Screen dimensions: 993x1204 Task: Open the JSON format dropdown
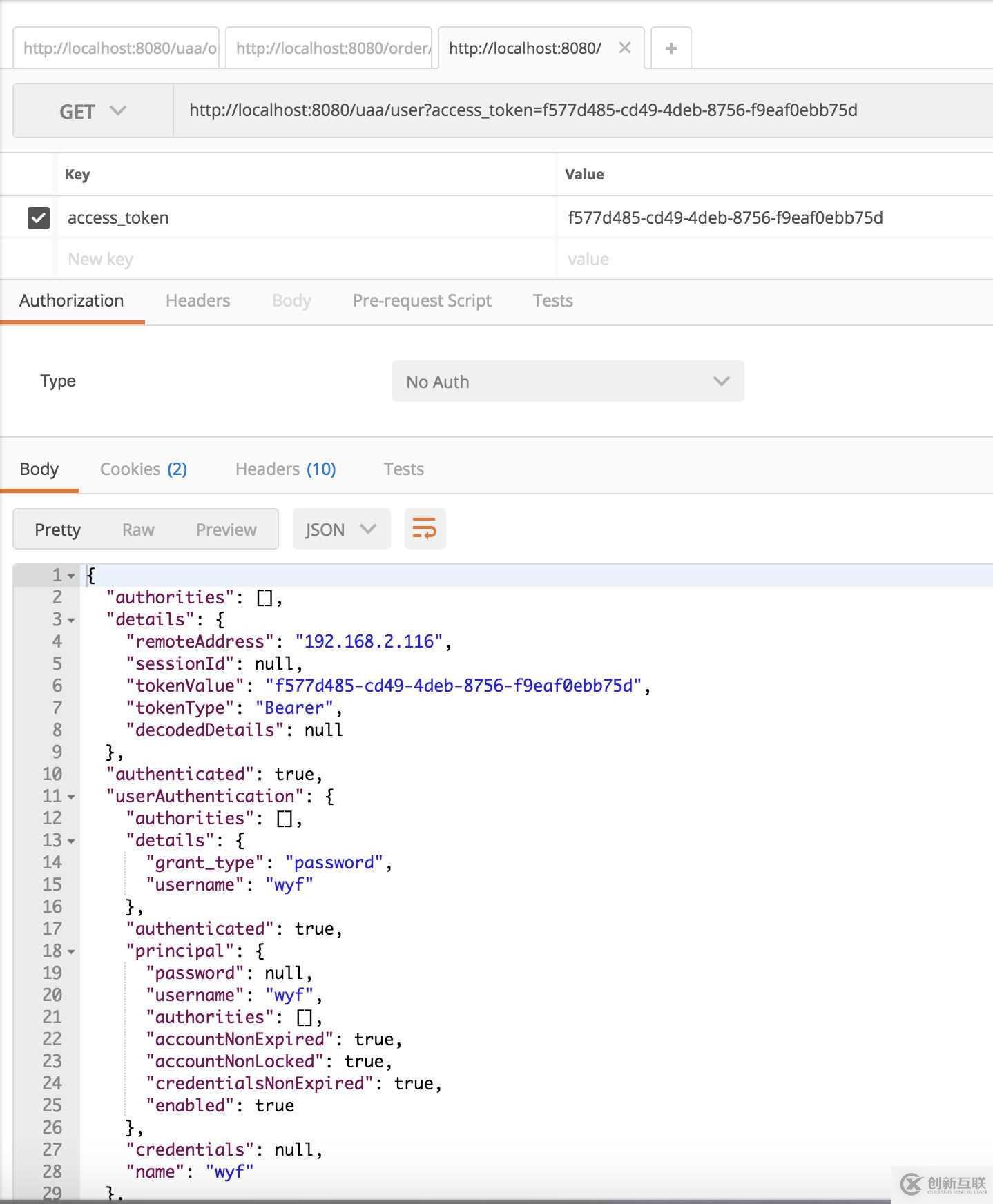(341, 530)
